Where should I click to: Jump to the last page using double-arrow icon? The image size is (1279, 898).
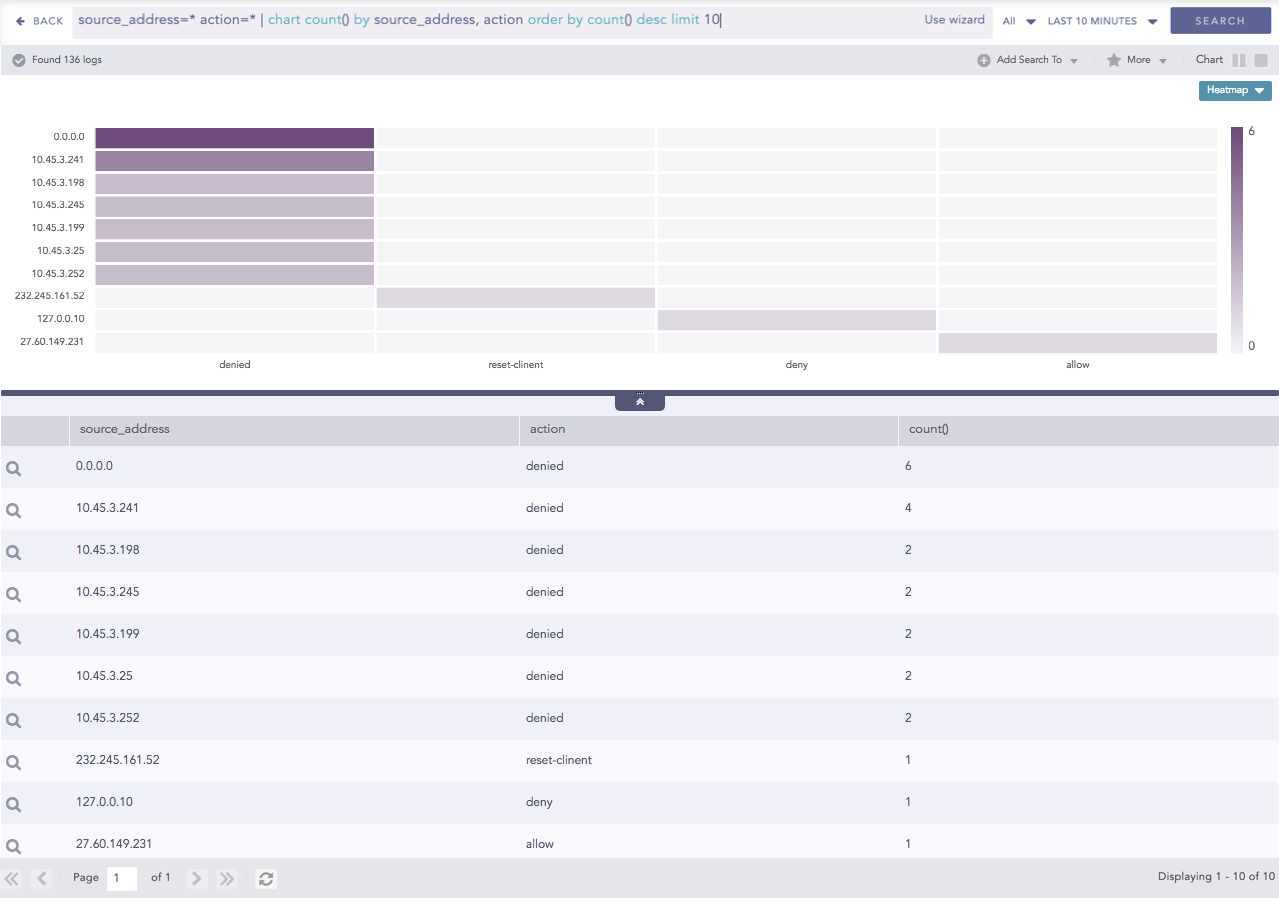pos(226,878)
